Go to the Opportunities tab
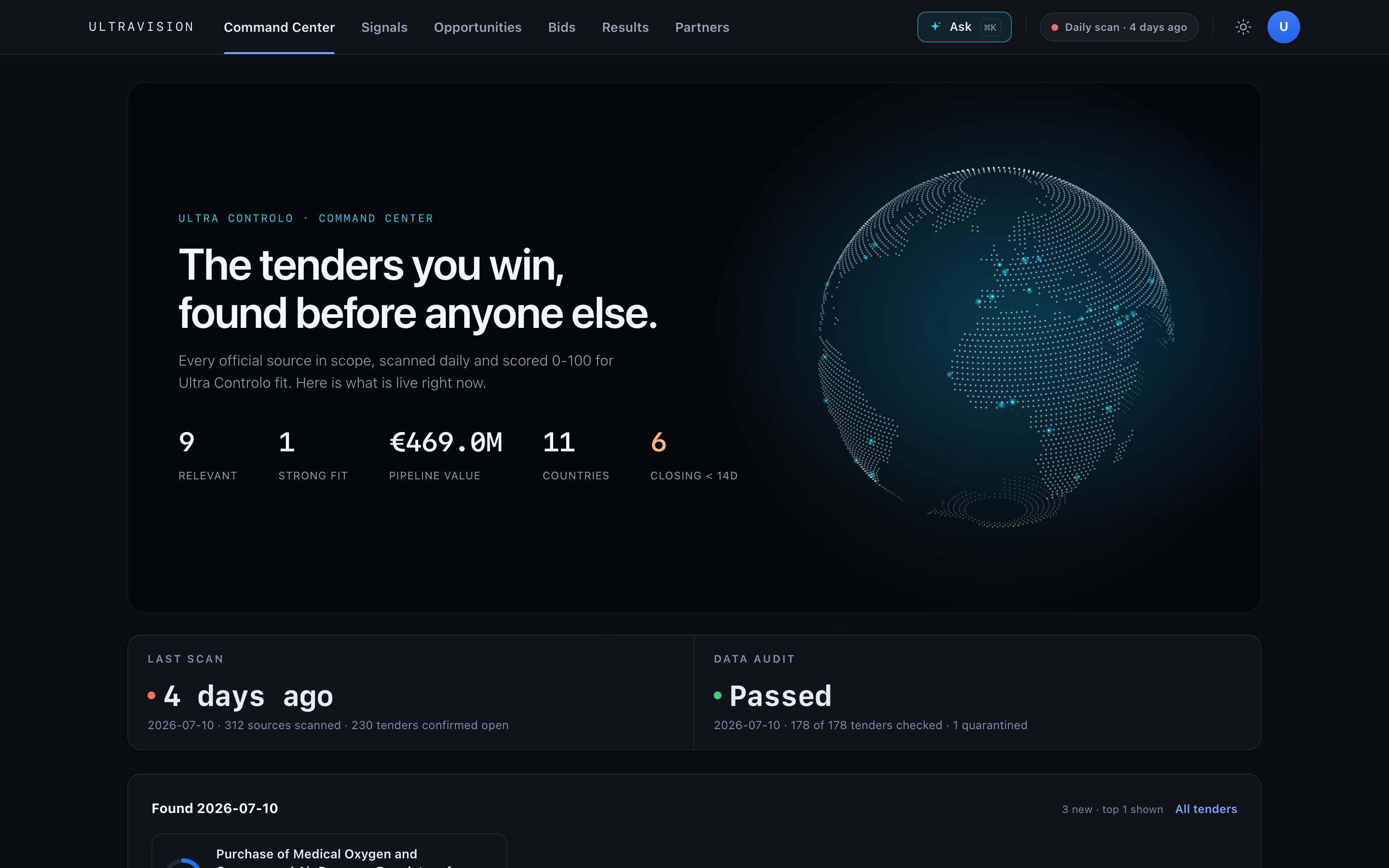 [477, 27]
